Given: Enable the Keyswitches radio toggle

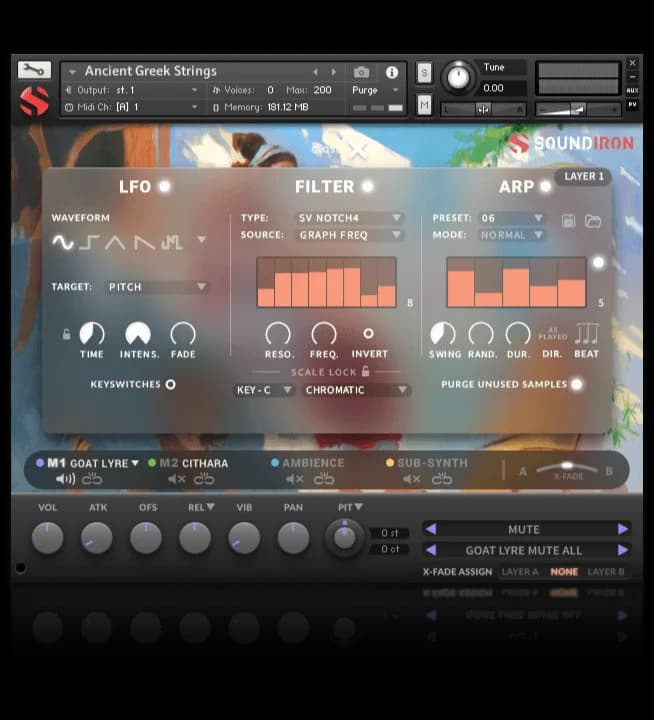Looking at the screenshot, I should 170,384.
